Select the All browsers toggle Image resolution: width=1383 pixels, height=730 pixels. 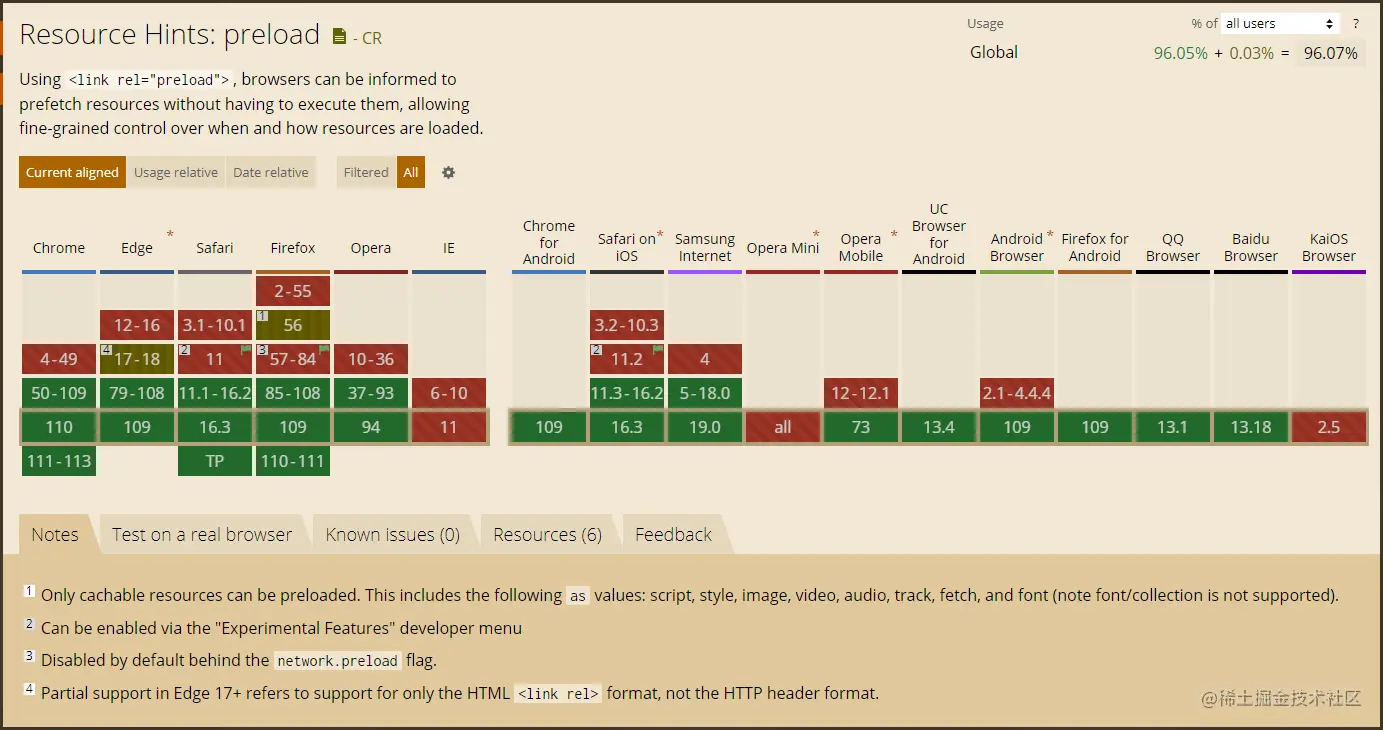tap(411, 172)
